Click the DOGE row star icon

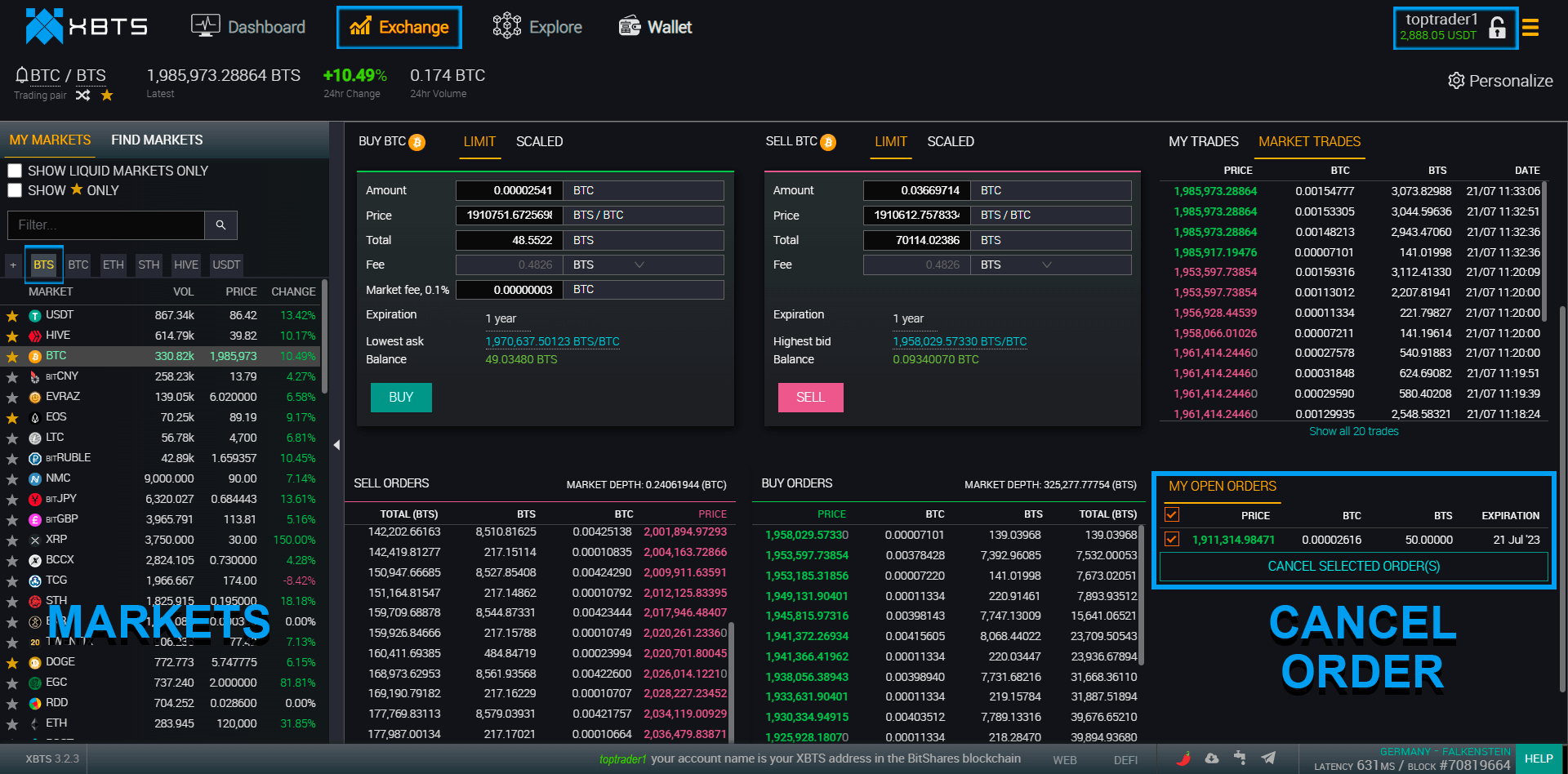(x=12, y=663)
